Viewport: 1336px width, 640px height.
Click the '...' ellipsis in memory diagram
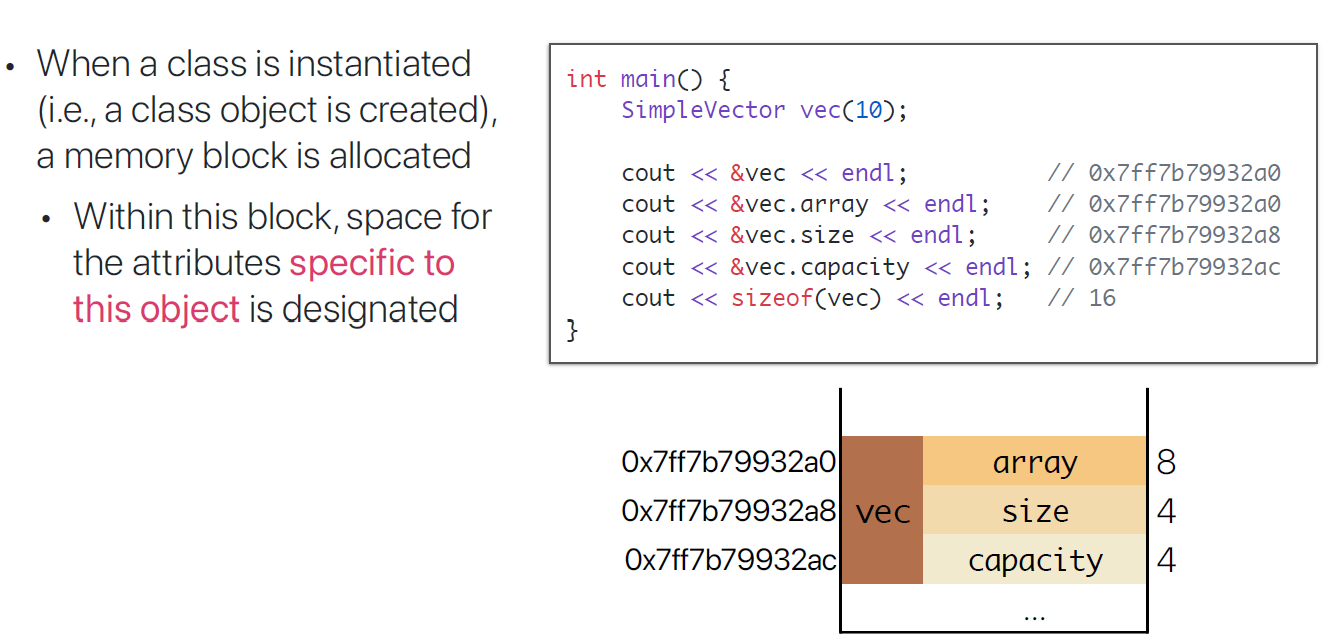[1034, 615]
